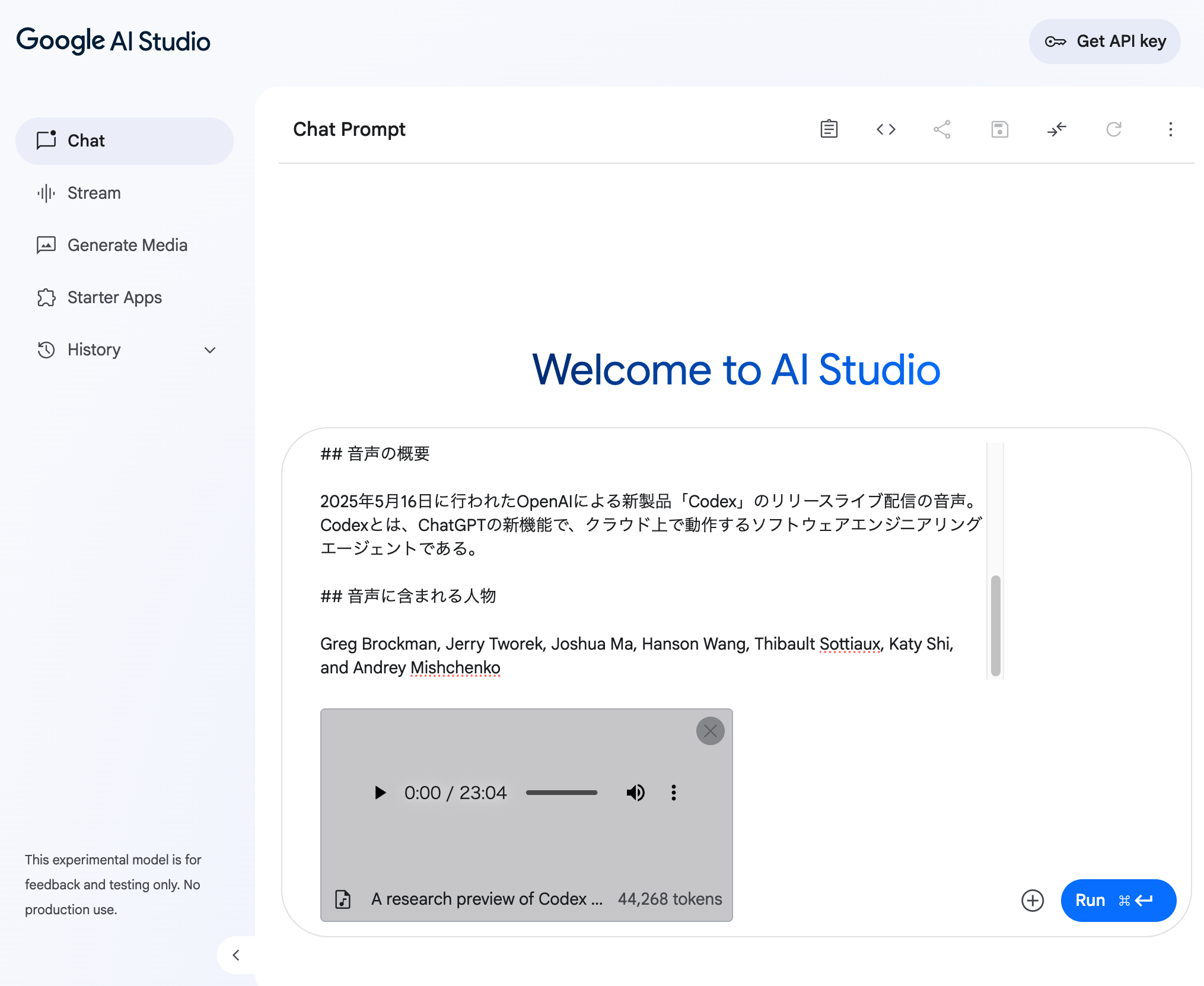Play the attached audio file
This screenshot has height=986, width=1204.
point(380,793)
